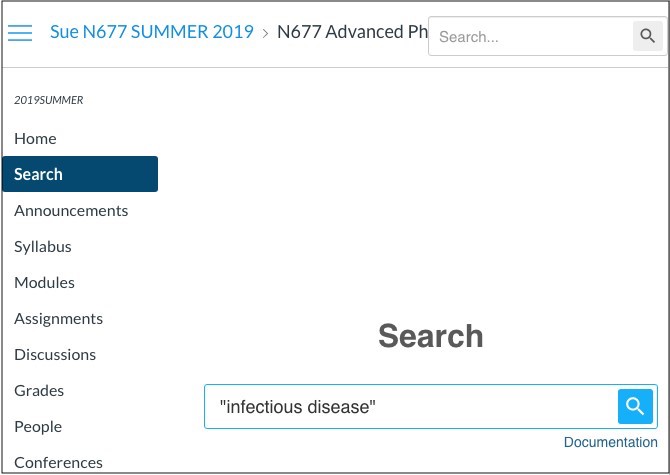View Grades page
The image size is (670, 475).
[39, 390]
